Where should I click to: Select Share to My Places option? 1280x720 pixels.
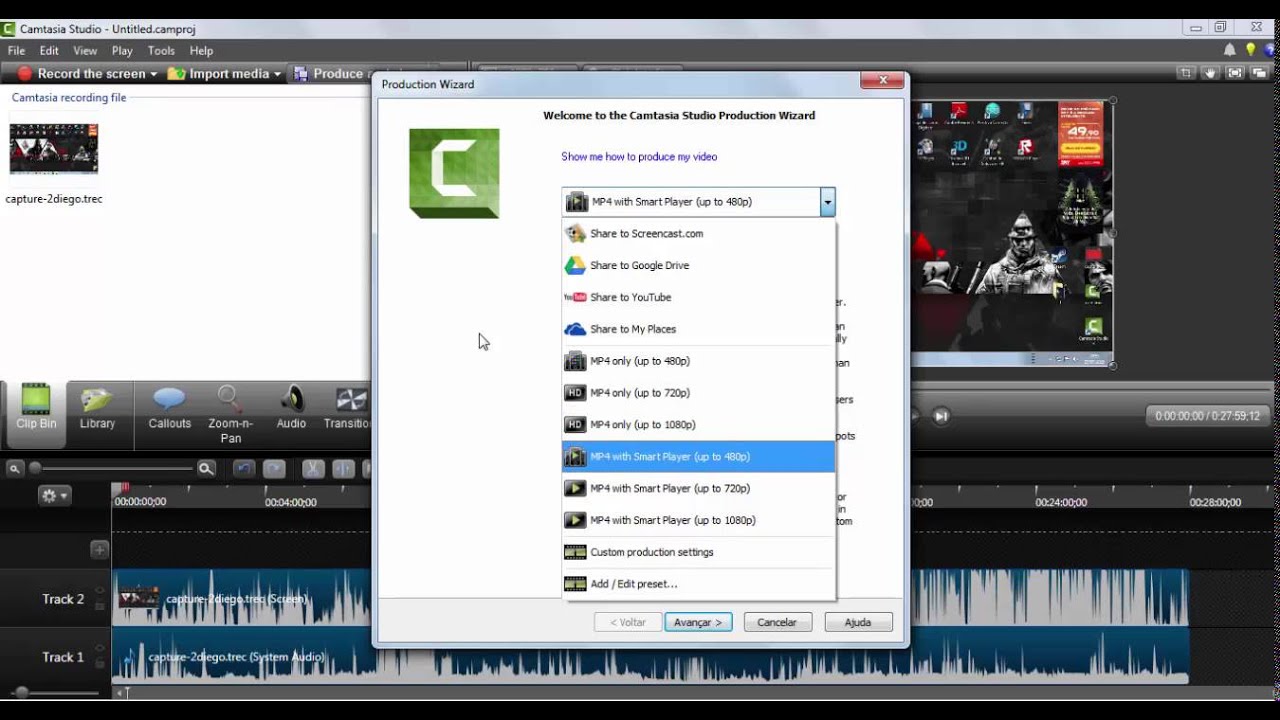[698, 329]
